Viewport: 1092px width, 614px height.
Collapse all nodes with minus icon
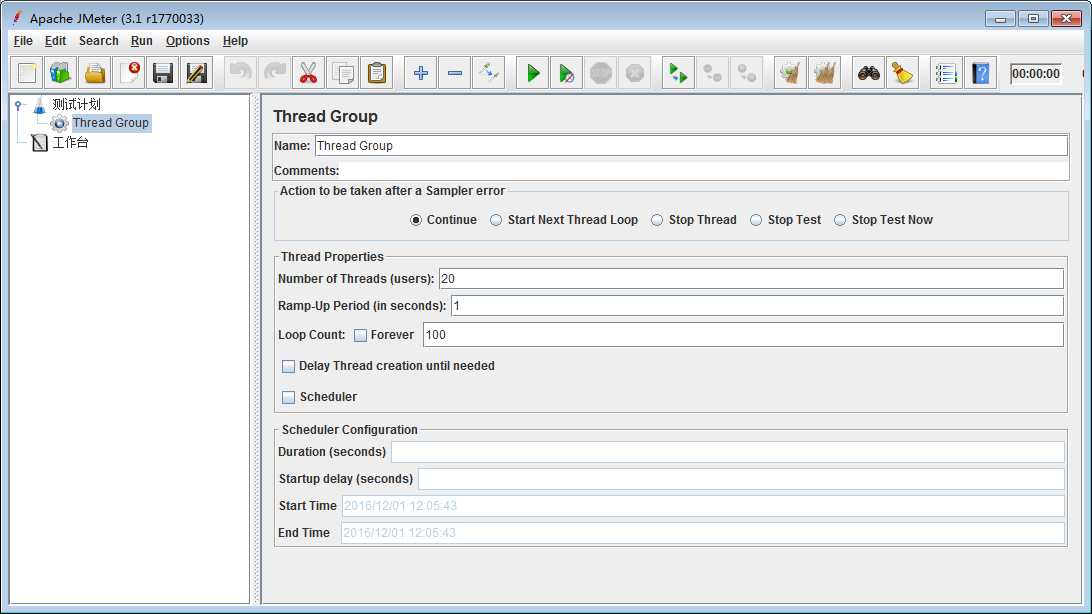[x=455, y=73]
